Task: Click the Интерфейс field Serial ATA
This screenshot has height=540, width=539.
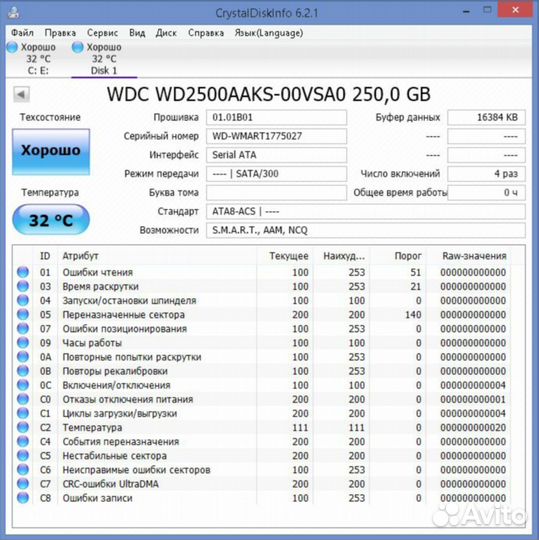Action: [x=276, y=155]
